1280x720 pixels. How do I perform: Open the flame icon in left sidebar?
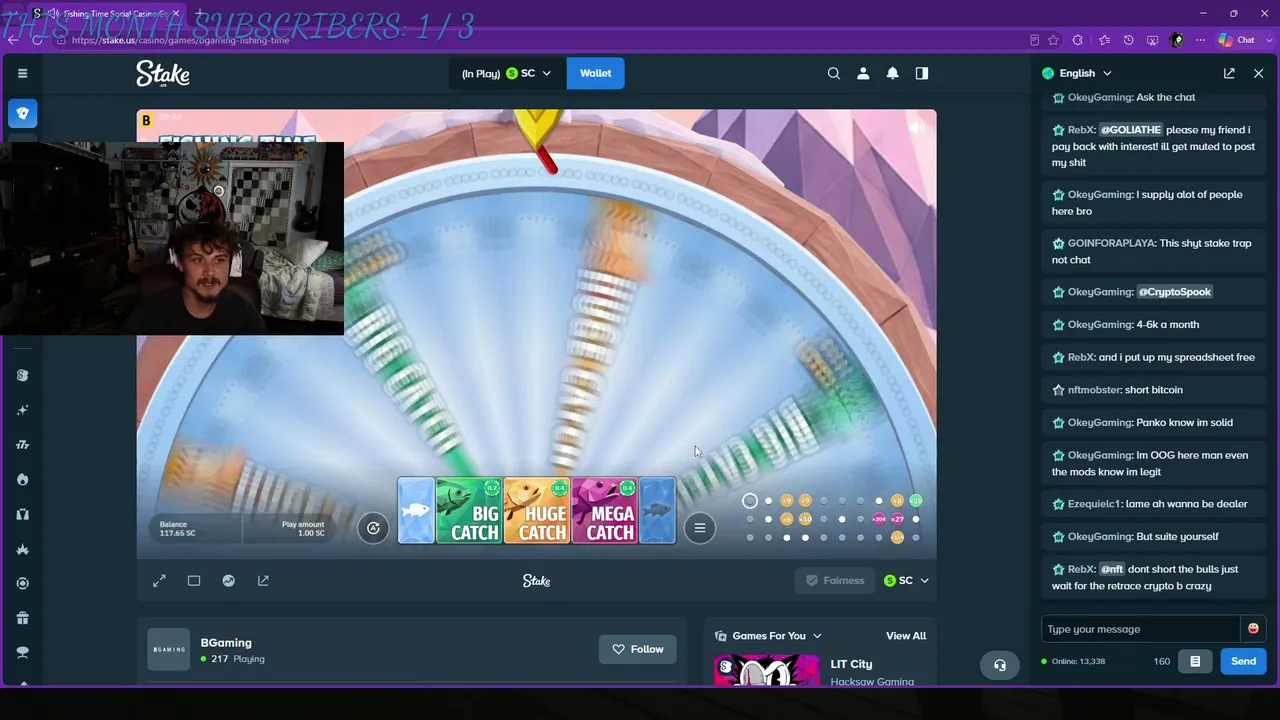coord(22,479)
